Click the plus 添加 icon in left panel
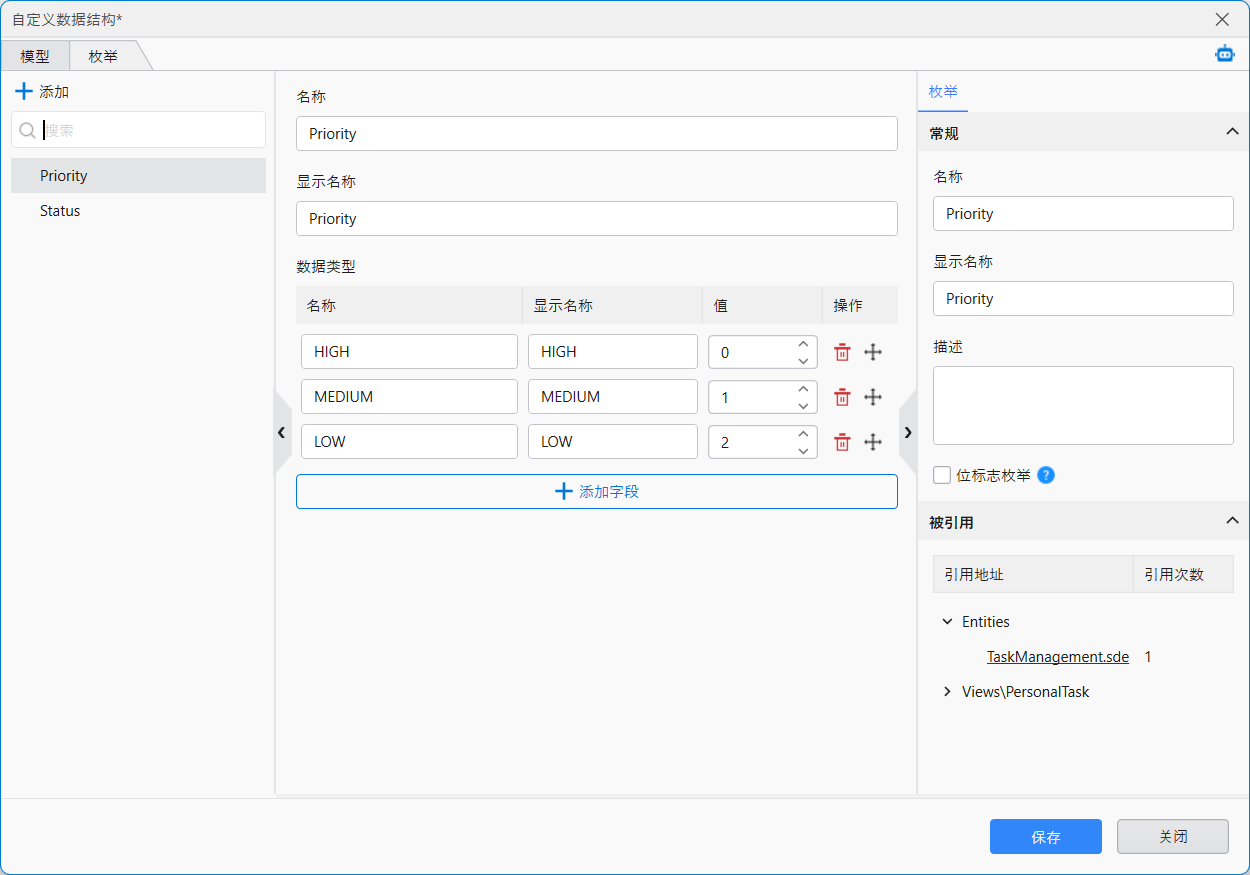Screen dimensions: 1250x875 (24, 92)
